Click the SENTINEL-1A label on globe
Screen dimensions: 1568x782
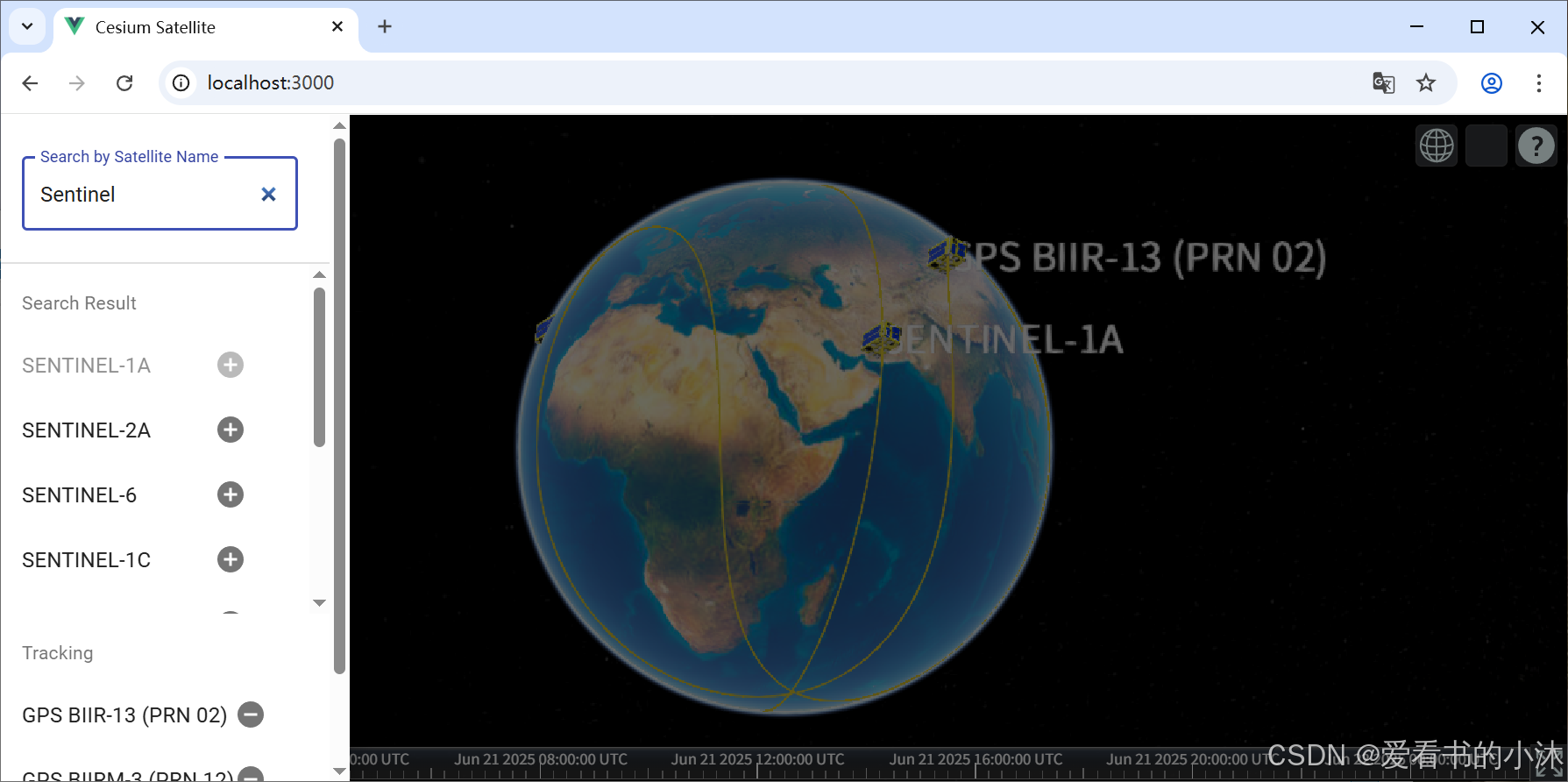click(x=1008, y=339)
